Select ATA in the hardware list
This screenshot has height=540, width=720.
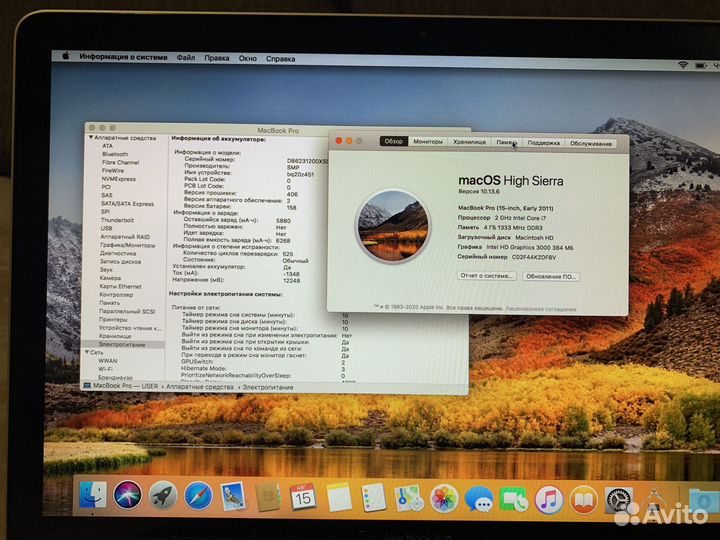(x=107, y=146)
